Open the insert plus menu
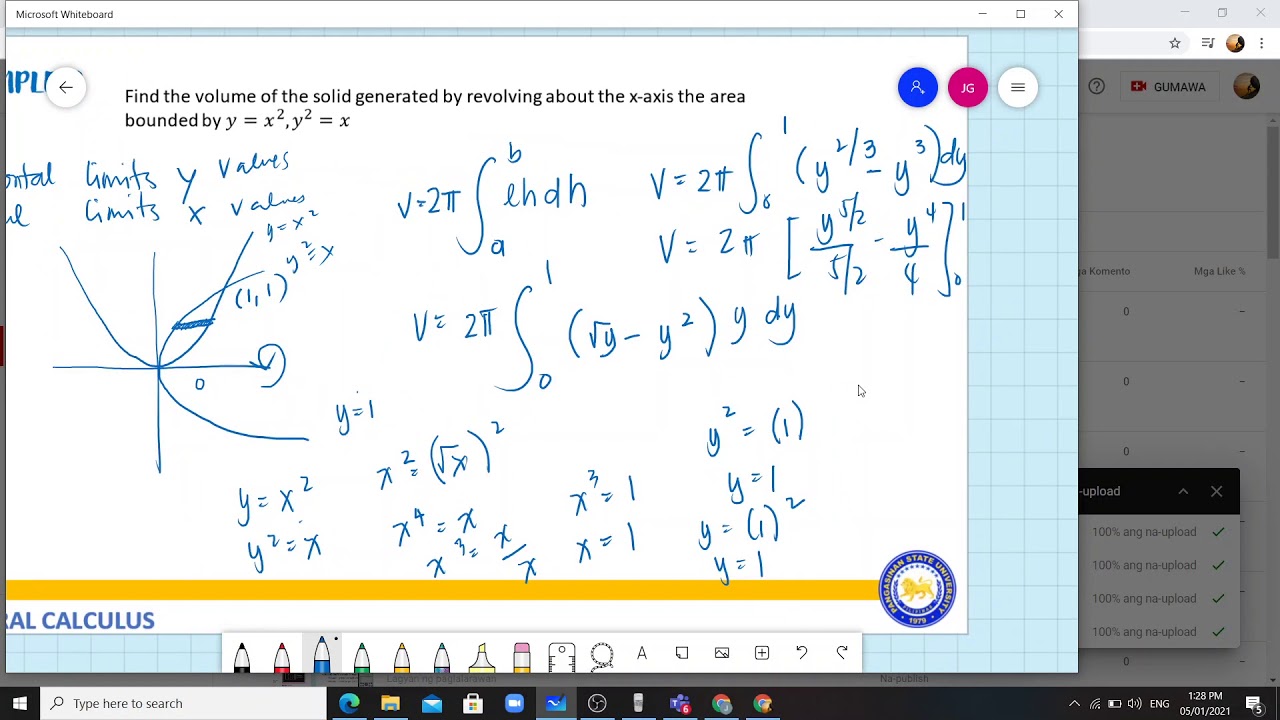This screenshot has width=1280, height=720. click(762, 653)
